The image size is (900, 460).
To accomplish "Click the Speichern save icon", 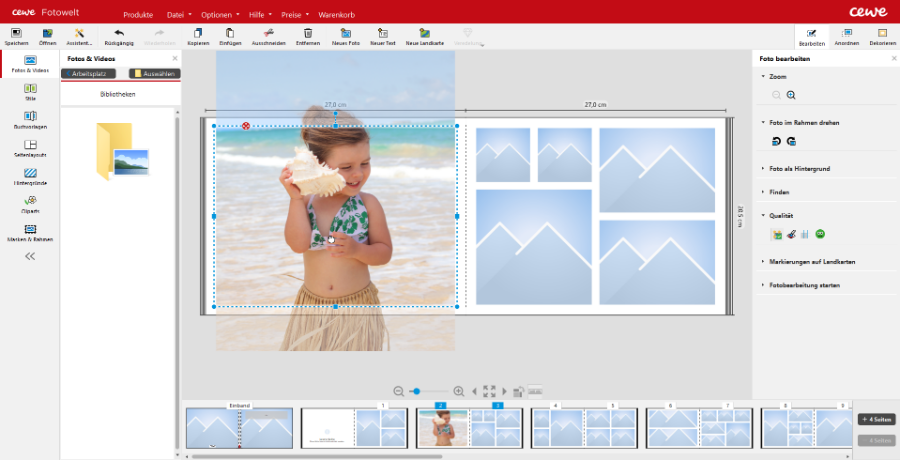I will click(x=16, y=35).
